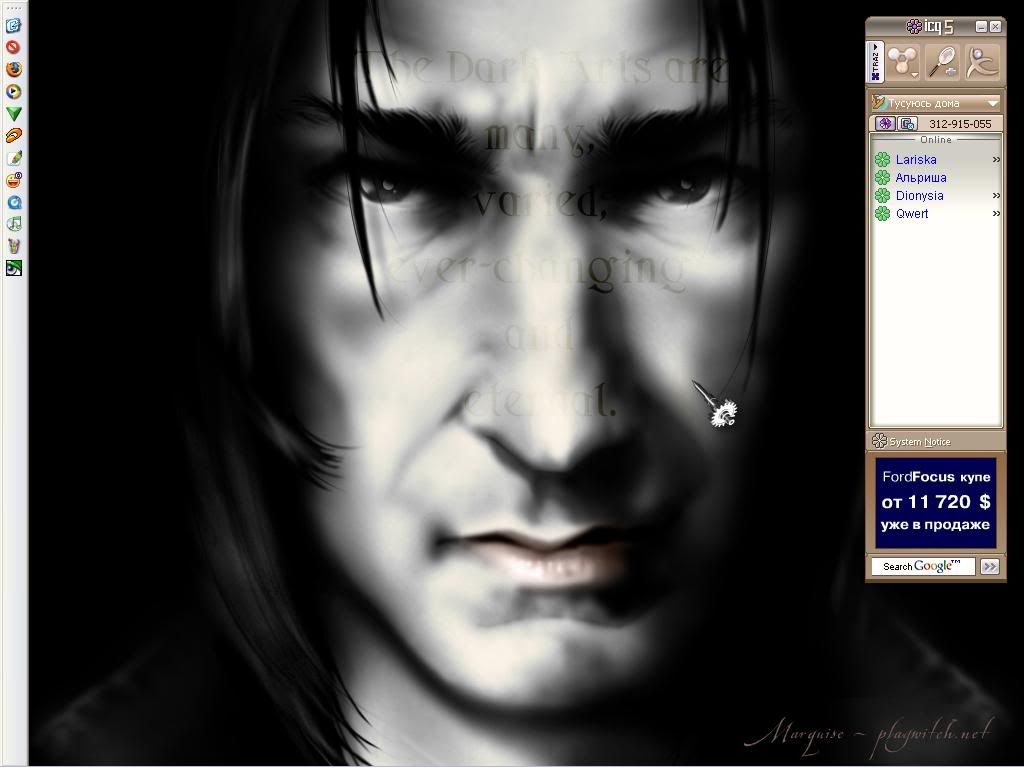
Task: Click the green music note icon in the launch bar
Action: click(14, 224)
